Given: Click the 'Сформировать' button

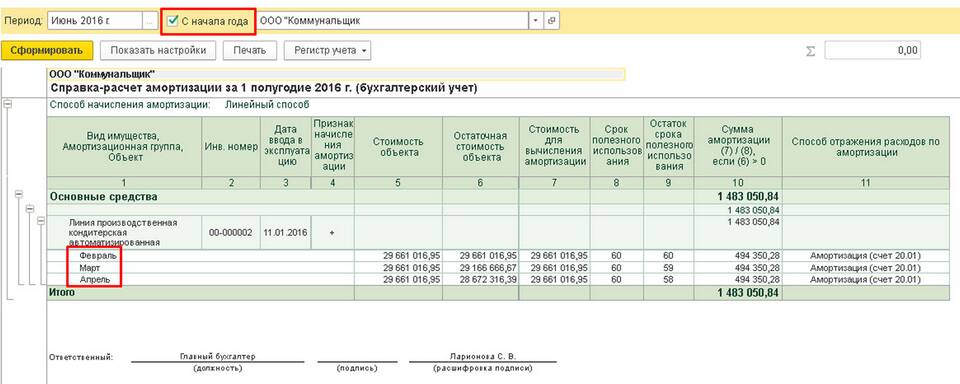Looking at the screenshot, I should [x=47, y=50].
